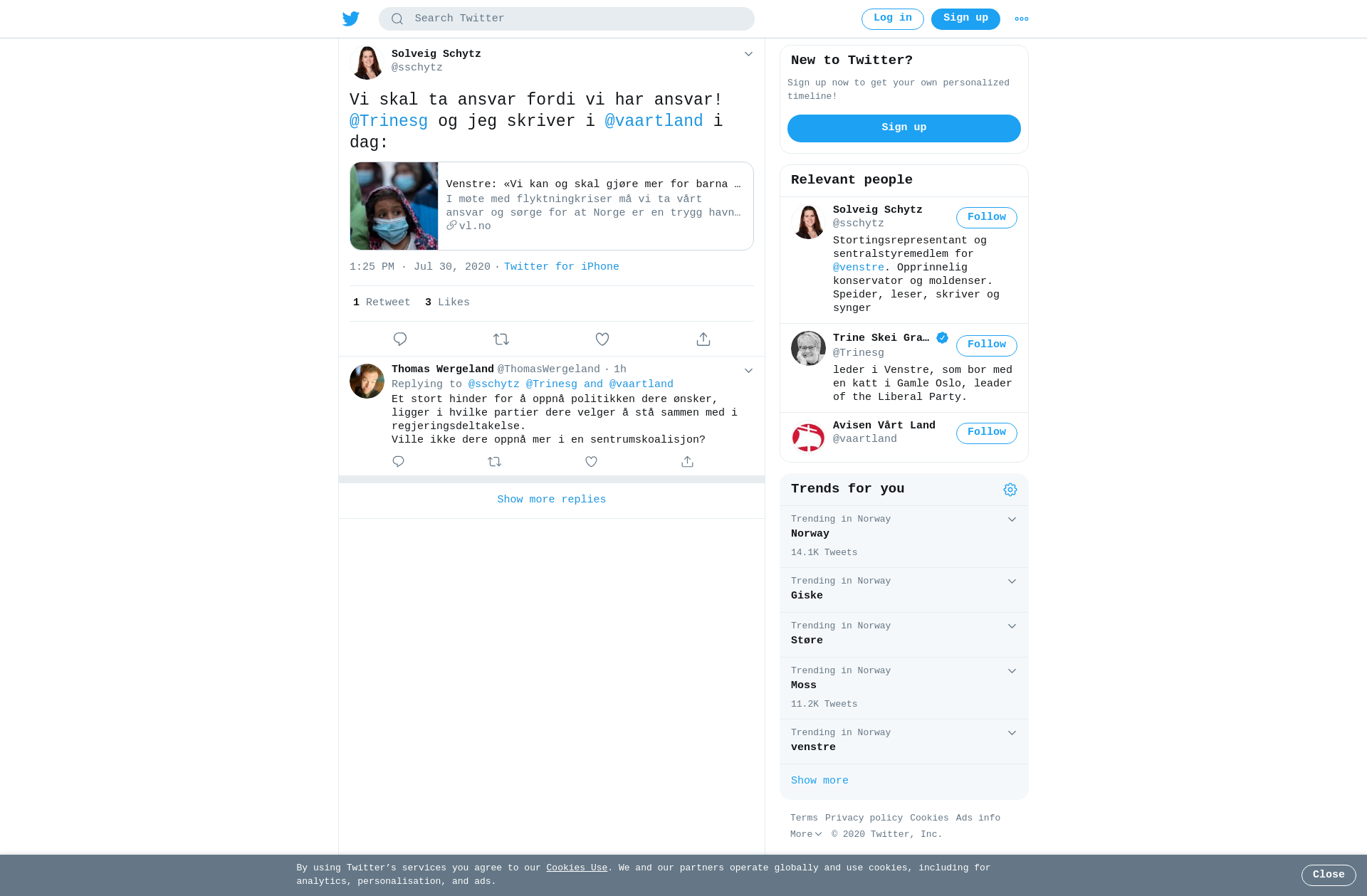Open the vl.no article link card
The width and height of the screenshot is (1367, 896).
(x=552, y=206)
